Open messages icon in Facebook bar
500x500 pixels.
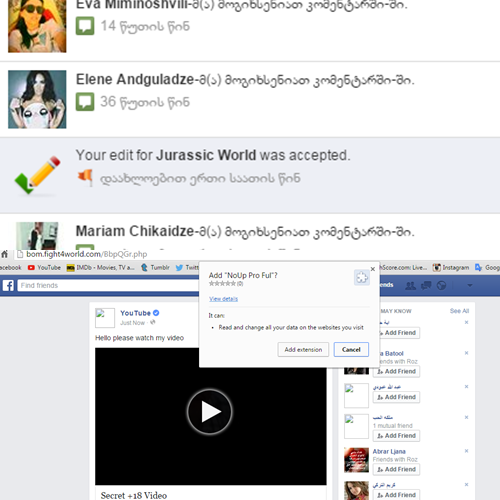[426, 286]
